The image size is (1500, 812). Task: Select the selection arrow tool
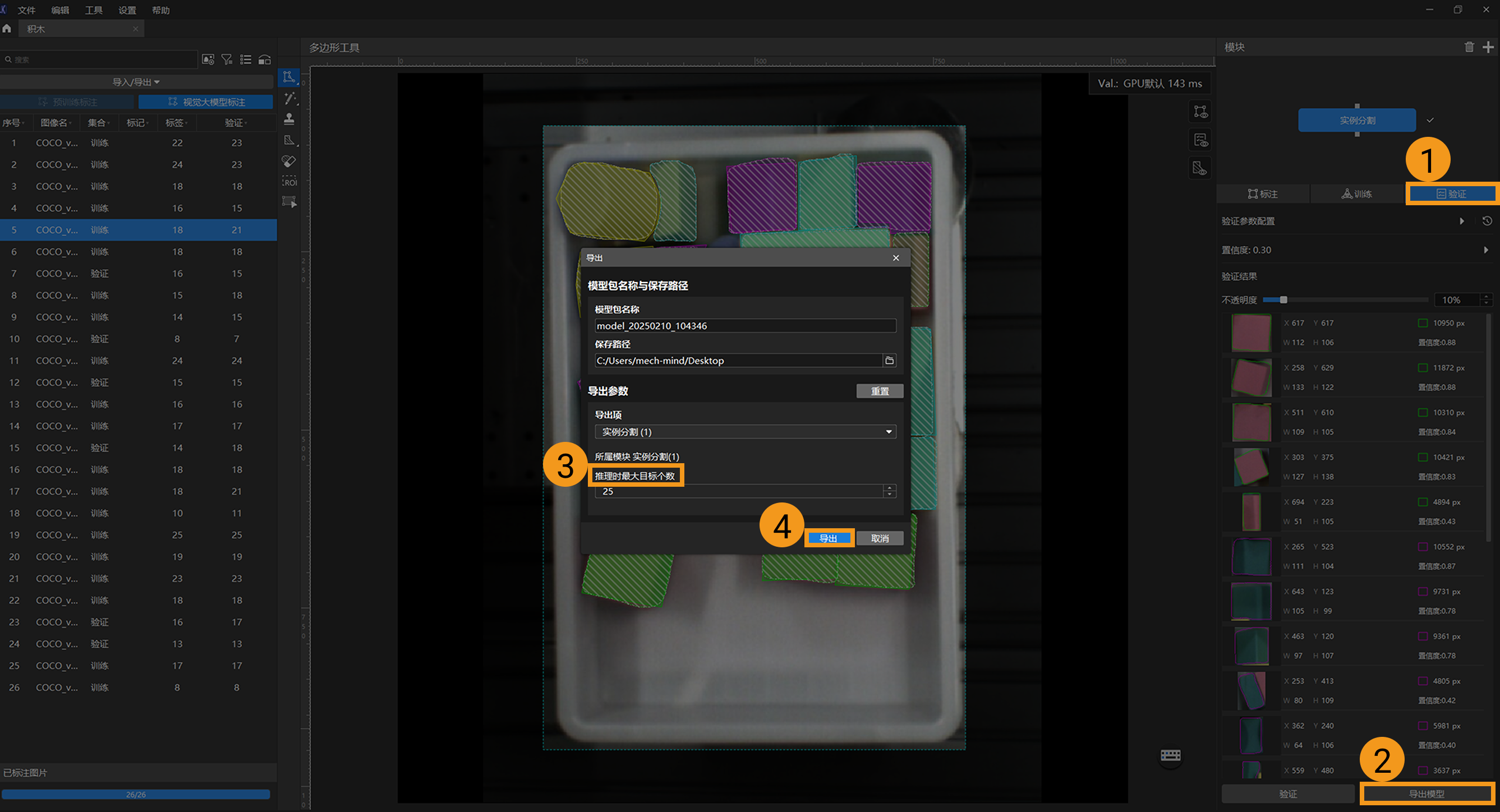pos(289,202)
